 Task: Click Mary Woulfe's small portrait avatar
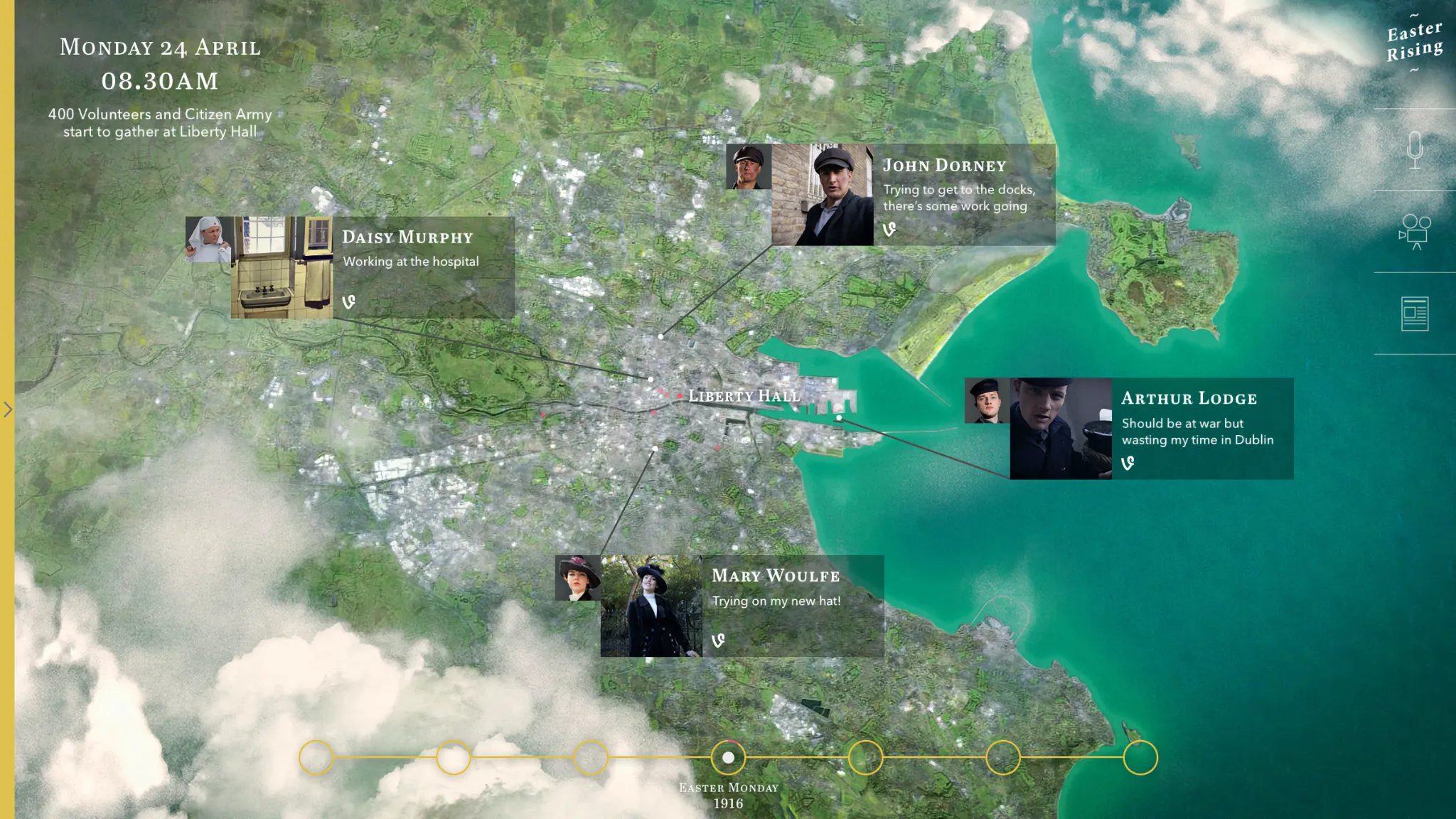click(x=577, y=578)
